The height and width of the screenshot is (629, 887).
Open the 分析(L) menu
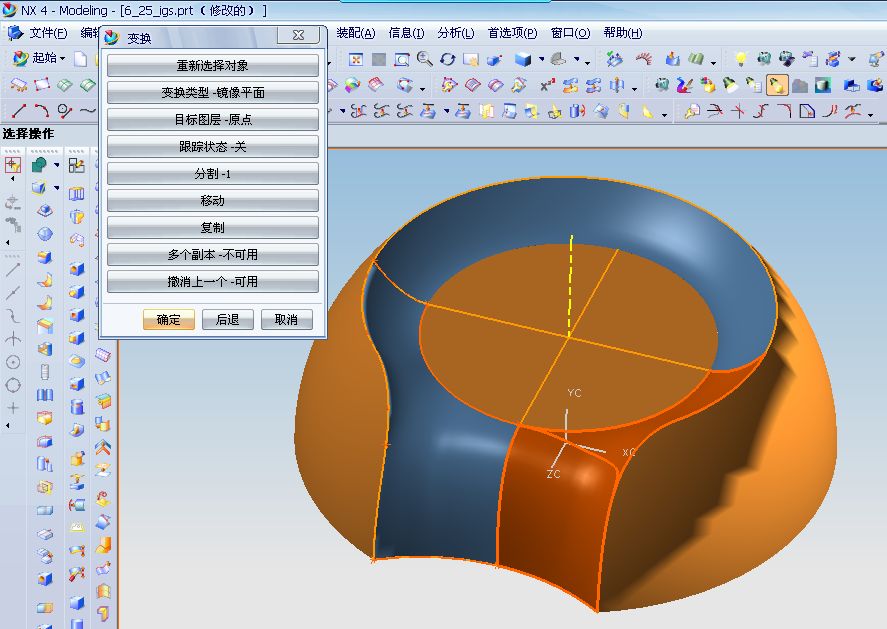click(456, 33)
